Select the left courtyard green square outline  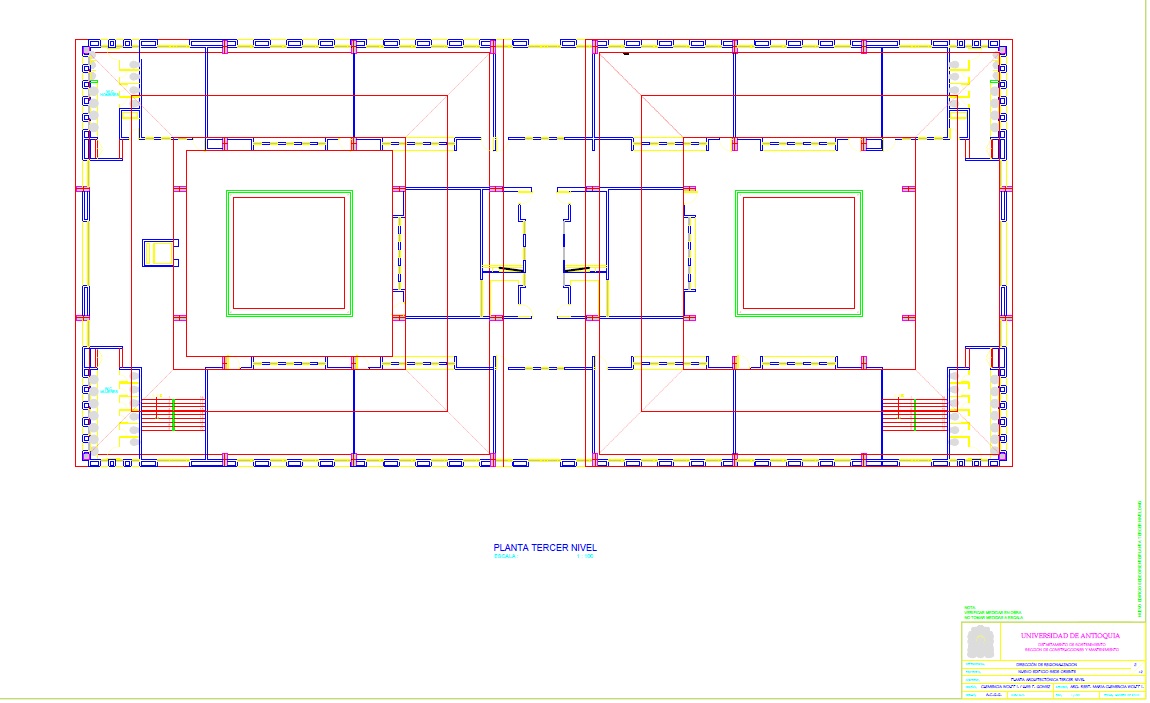[x=290, y=191]
